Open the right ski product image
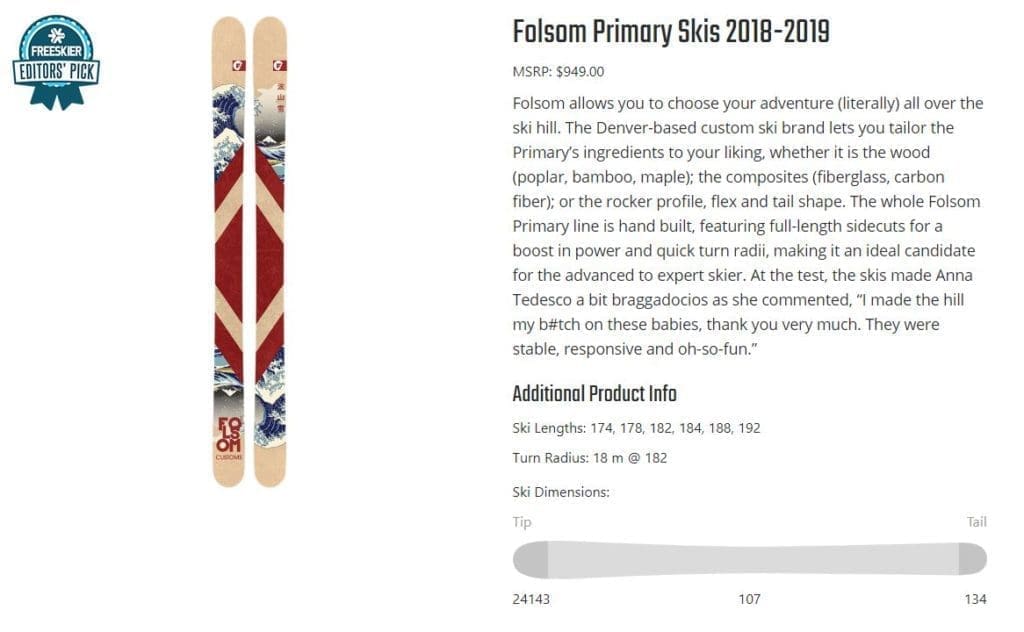The image size is (1024, 632). 270,250
